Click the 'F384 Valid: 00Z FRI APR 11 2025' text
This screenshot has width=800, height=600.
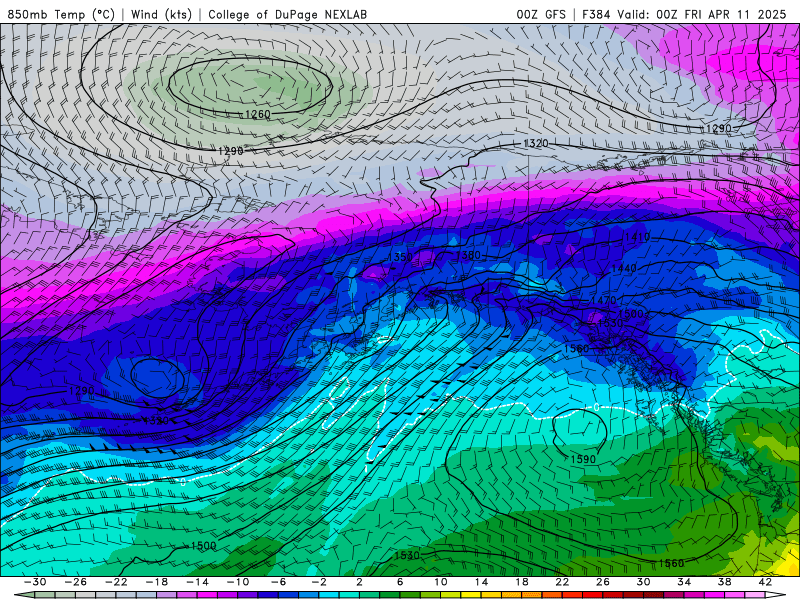[684, 14]
